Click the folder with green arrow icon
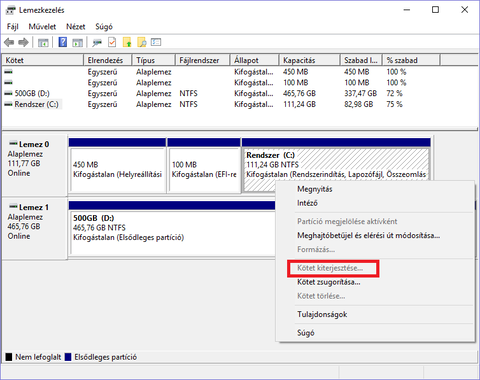Image resolution: width=480 pixels, height=380 pixels. pyautogui.click(x=127, y=42)
